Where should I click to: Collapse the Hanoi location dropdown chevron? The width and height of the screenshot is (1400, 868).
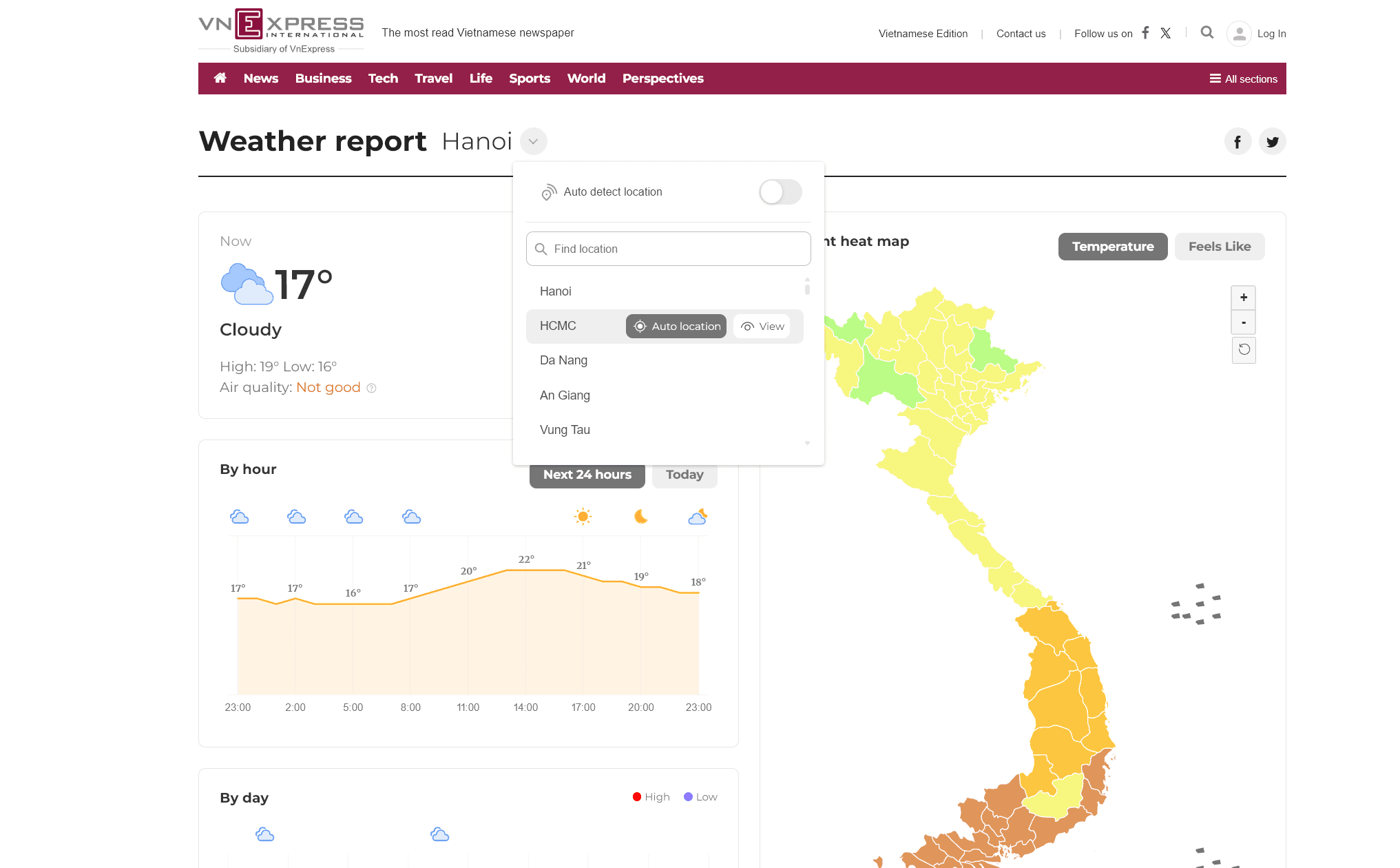tap(533, 141)
